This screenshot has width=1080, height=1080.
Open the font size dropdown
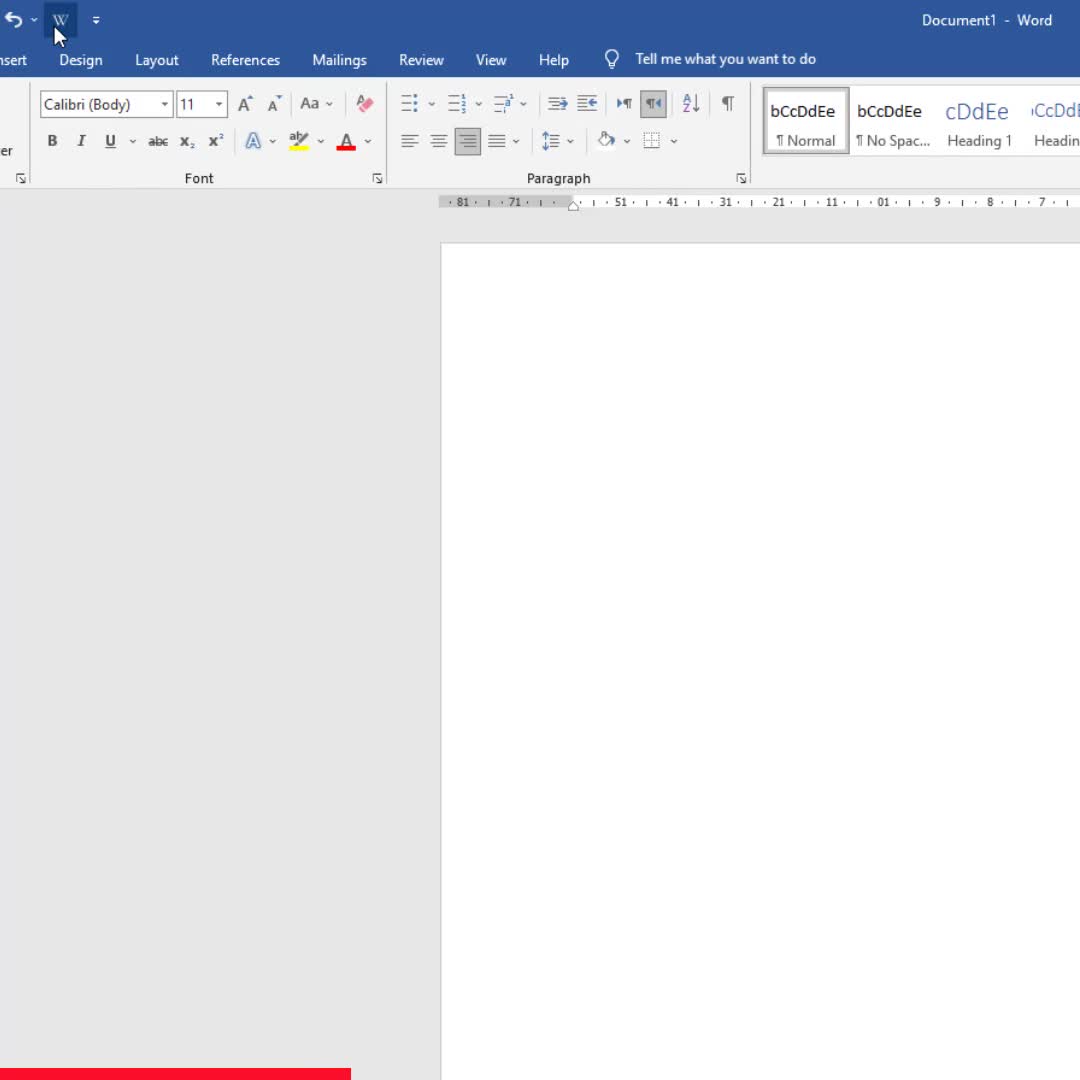click(219, 105)
